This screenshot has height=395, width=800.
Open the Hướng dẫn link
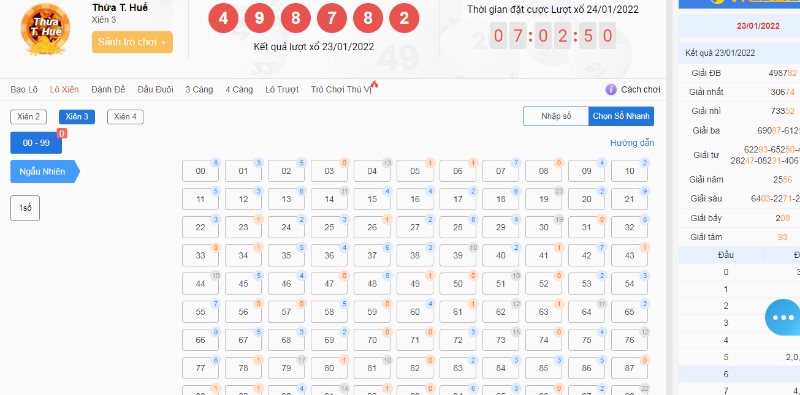click(632, 143)
